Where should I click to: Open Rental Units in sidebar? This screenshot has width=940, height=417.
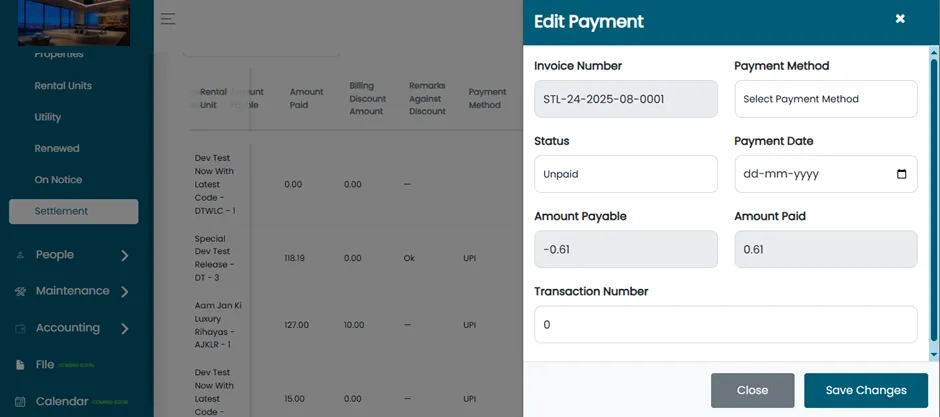point(63,86)
